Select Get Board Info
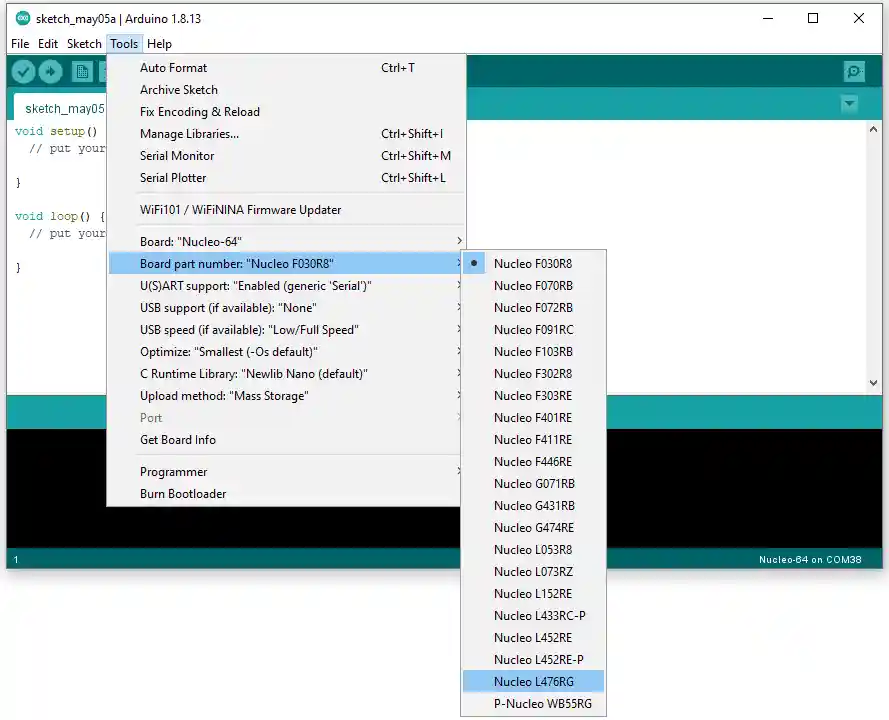The height and width of the screenshot is (720, 889). [178, 440]
